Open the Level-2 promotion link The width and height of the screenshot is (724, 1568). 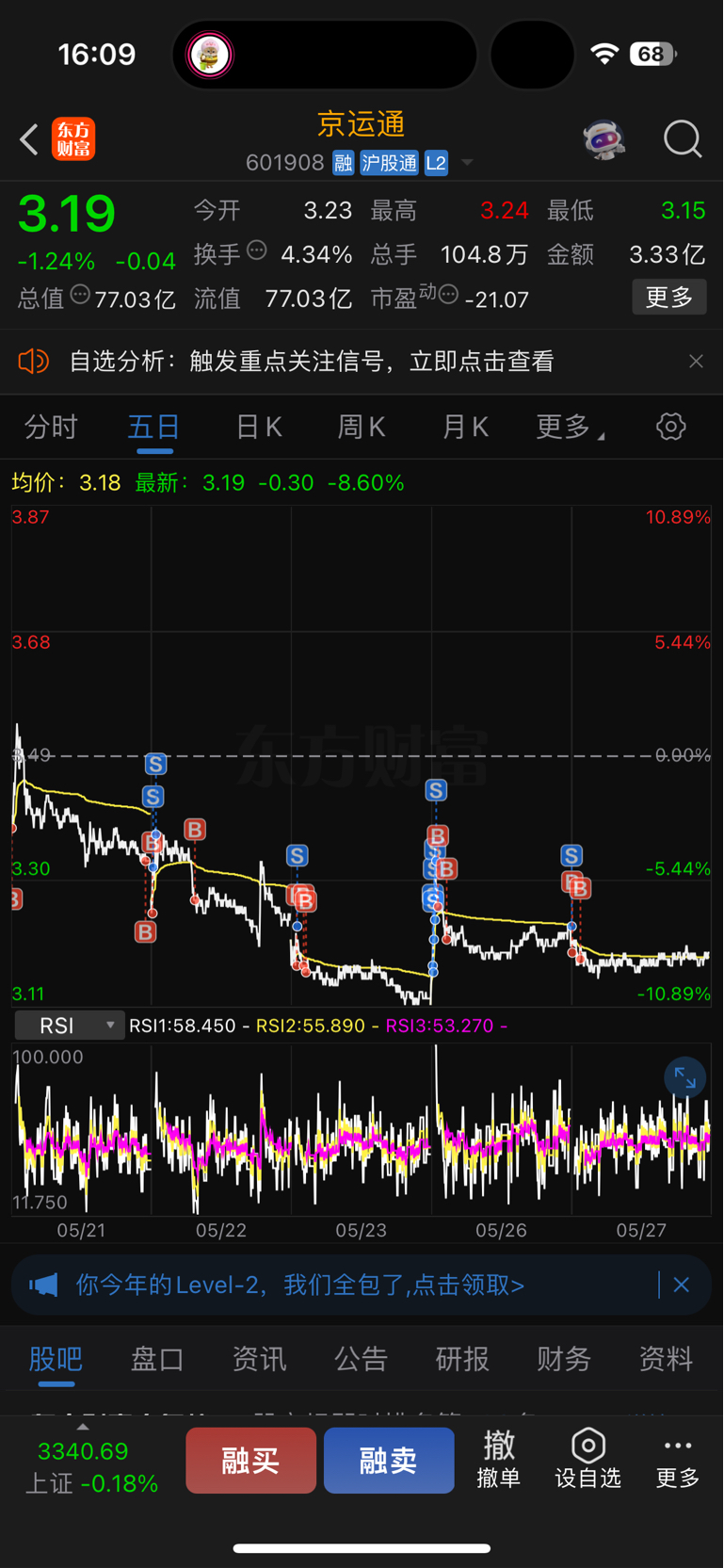[300, 1285]
